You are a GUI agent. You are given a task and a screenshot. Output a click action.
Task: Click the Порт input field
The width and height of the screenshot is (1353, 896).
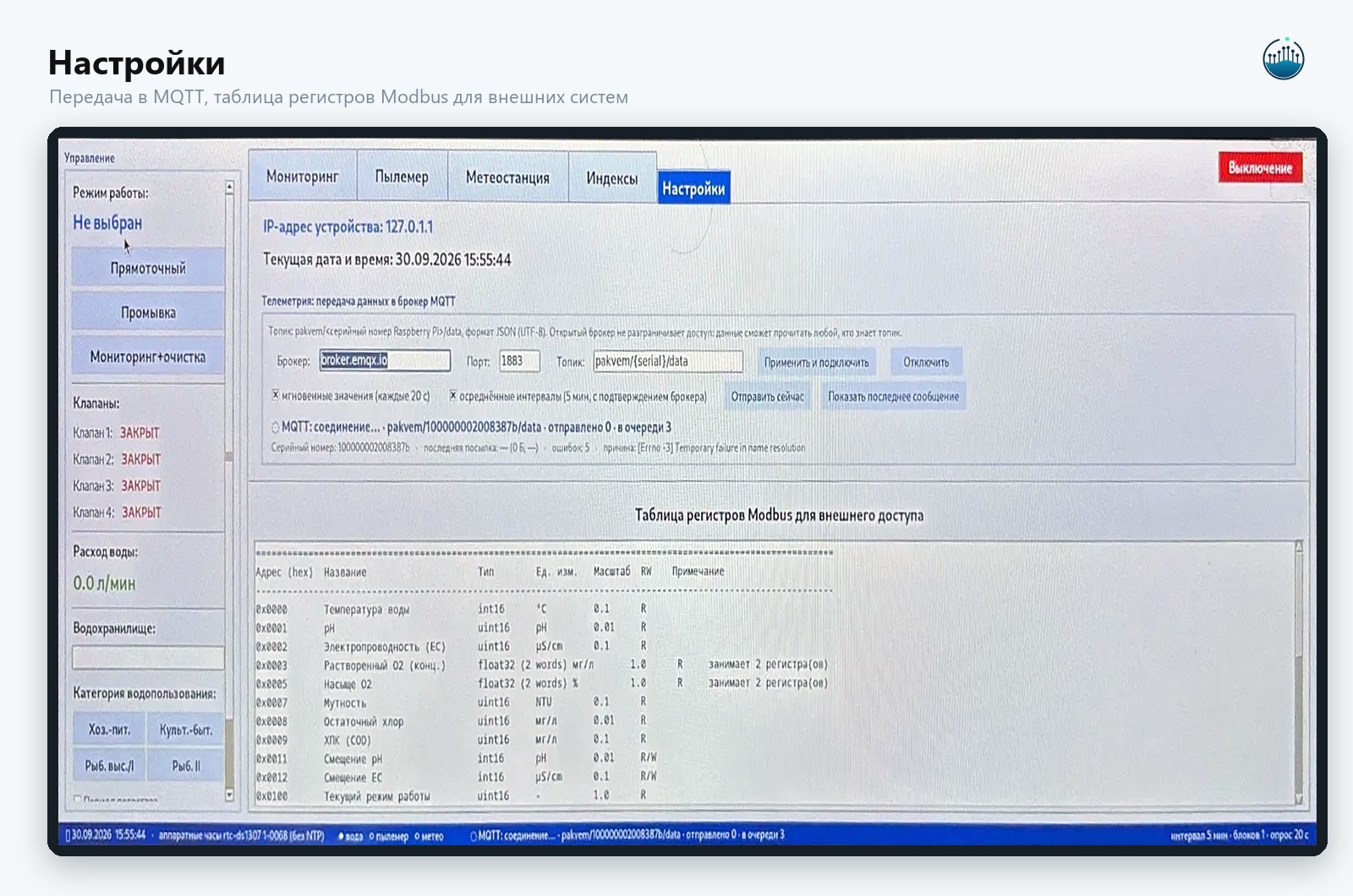519,361
